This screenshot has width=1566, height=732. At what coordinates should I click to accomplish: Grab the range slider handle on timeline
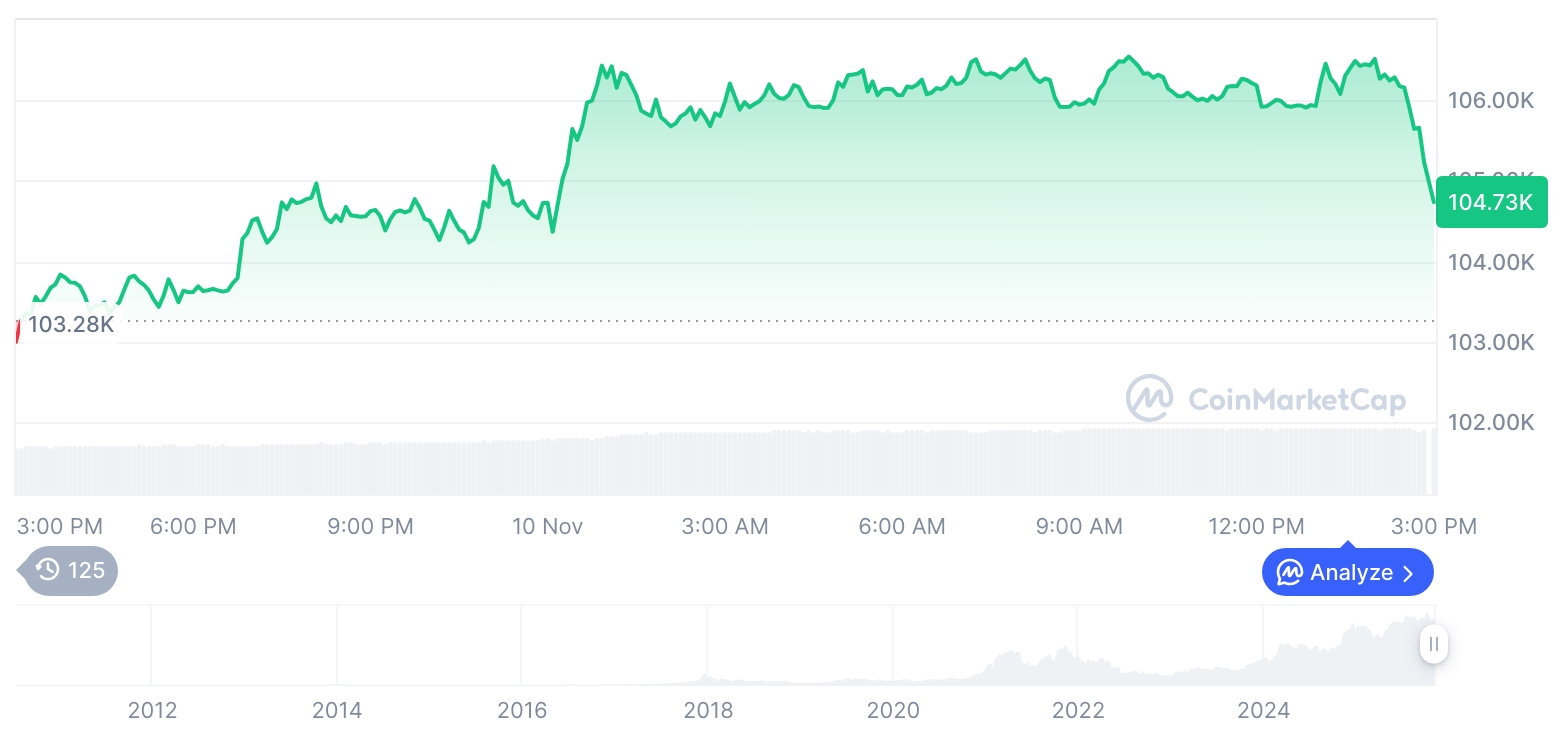pos(1434,644)
